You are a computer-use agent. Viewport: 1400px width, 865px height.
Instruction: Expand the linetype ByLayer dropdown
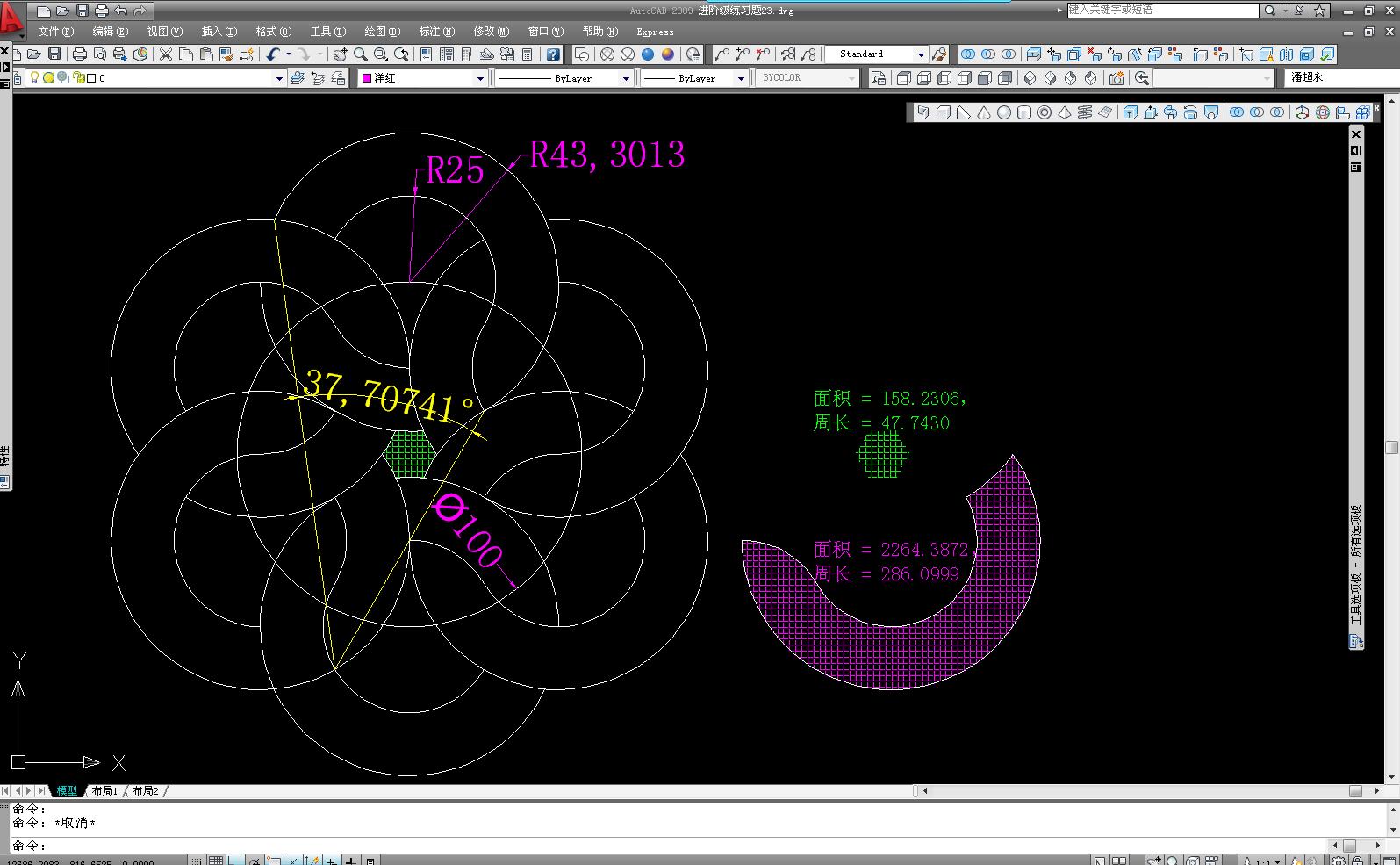coord(626,78)
